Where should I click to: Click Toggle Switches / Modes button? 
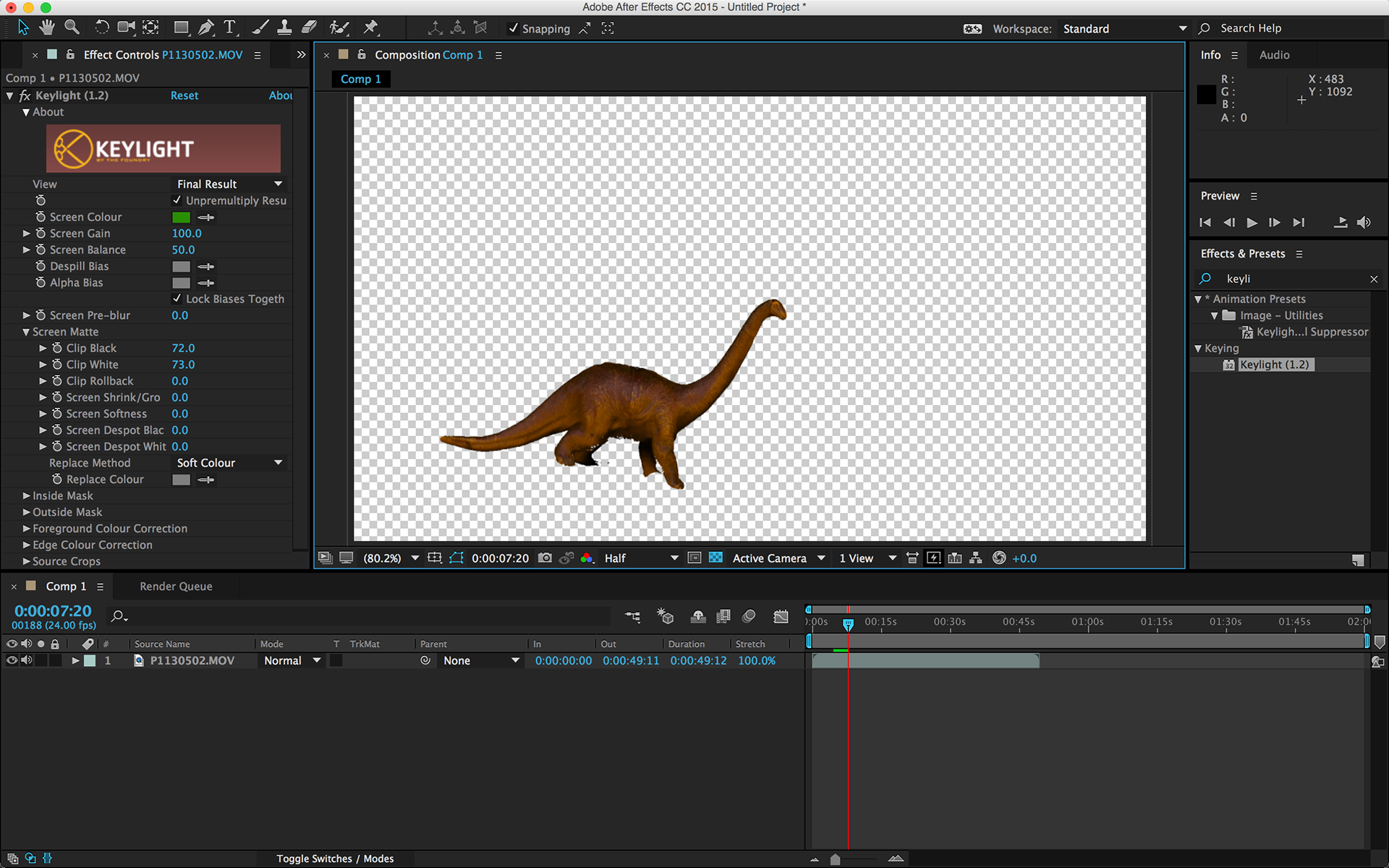(x=335, y=859)
